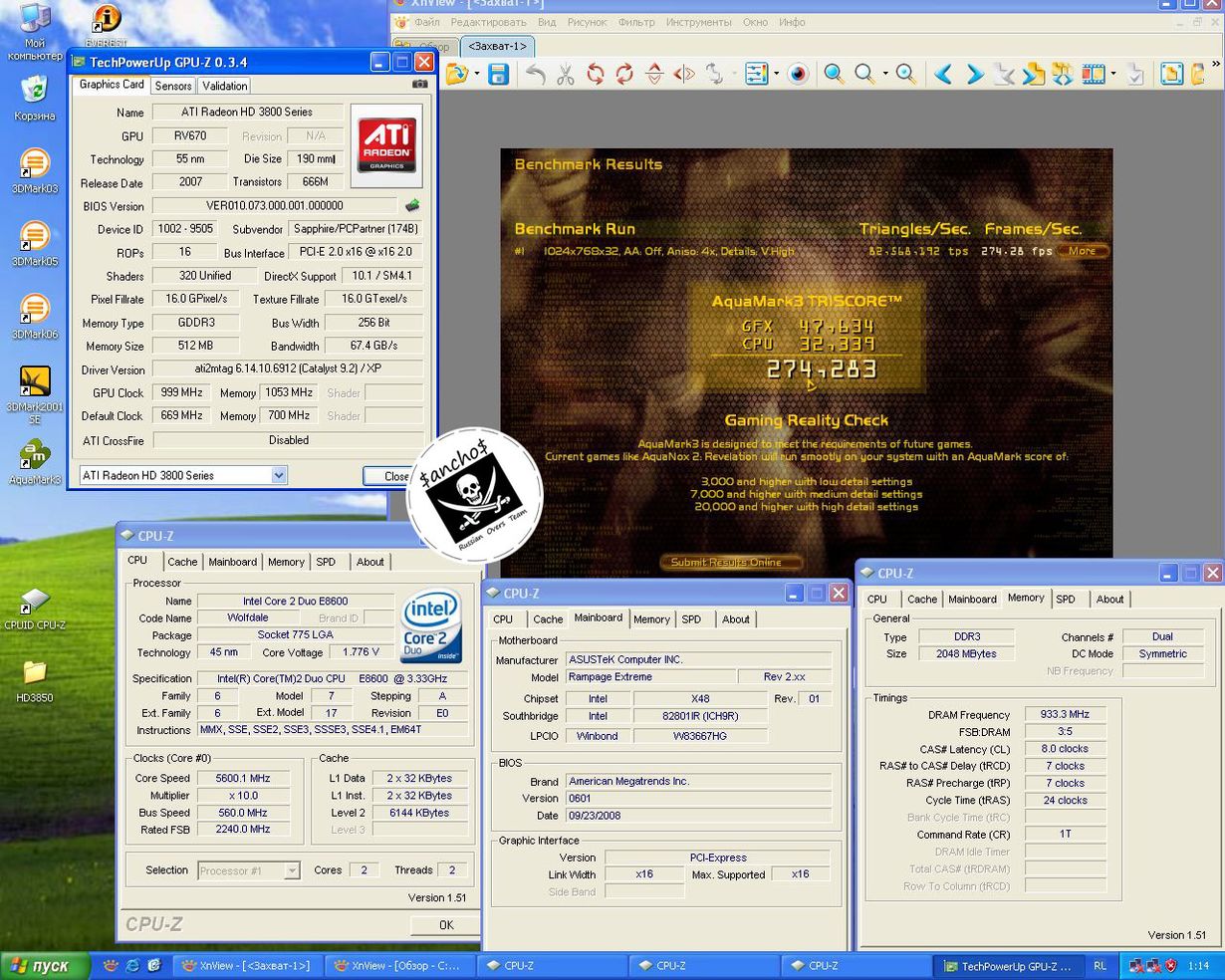Viewport: 1225px width, 980px height.
Task: Select the Корзина recycle bin icon
Action: pyautogui.click(x=35, y=99)
